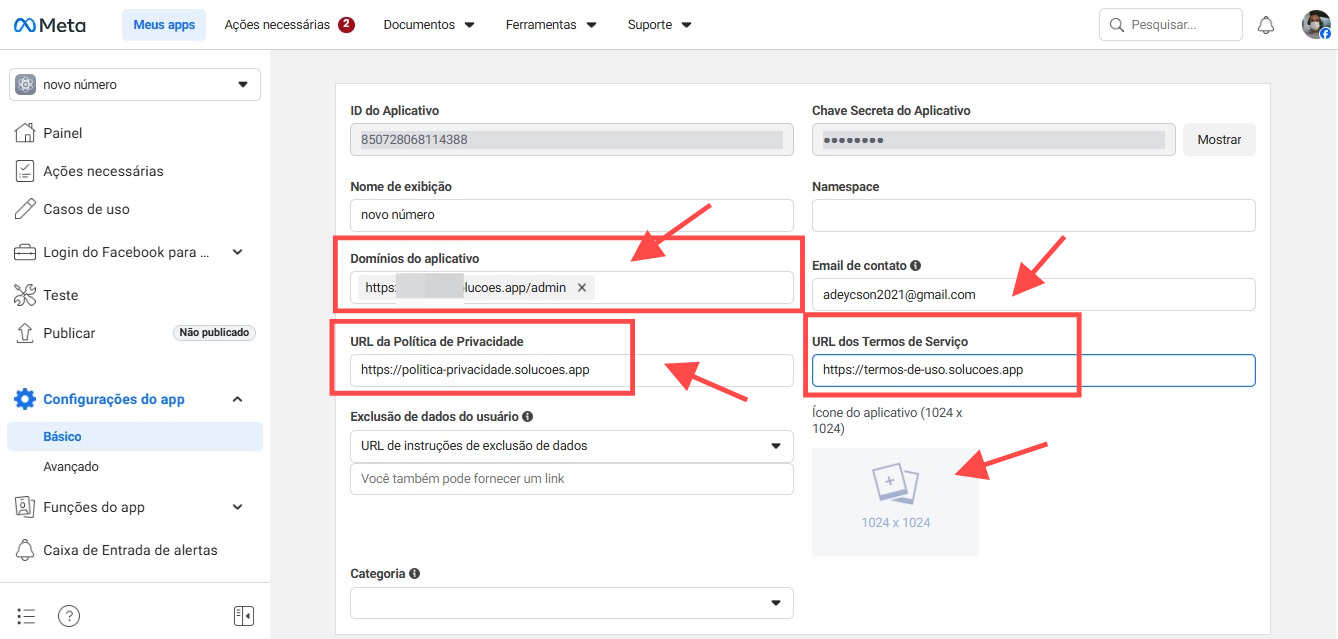Image resolution: width=1338 pixels, height=639 pixels.
Task: Open the data deletion URL type dropdown
Action: [572, 446]
